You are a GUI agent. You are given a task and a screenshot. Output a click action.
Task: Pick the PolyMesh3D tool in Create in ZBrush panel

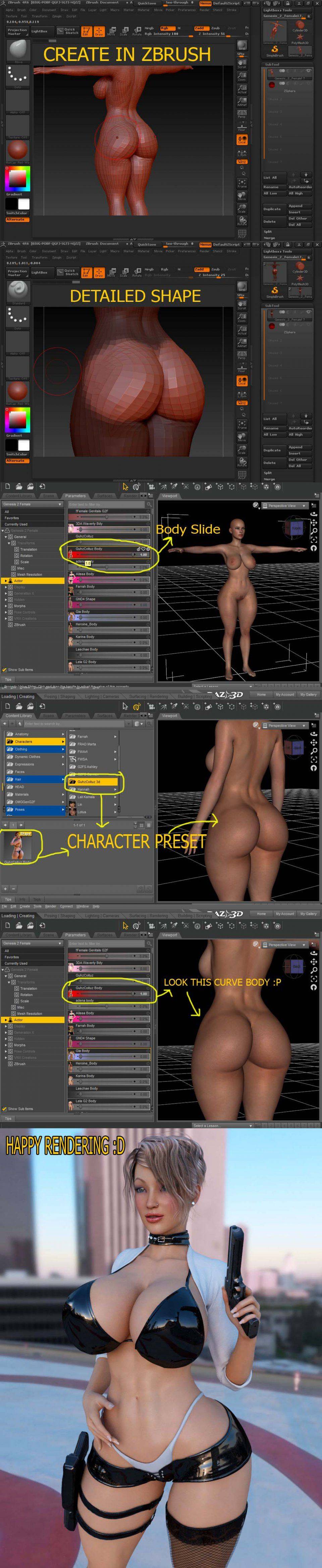[x=300, y=39]
